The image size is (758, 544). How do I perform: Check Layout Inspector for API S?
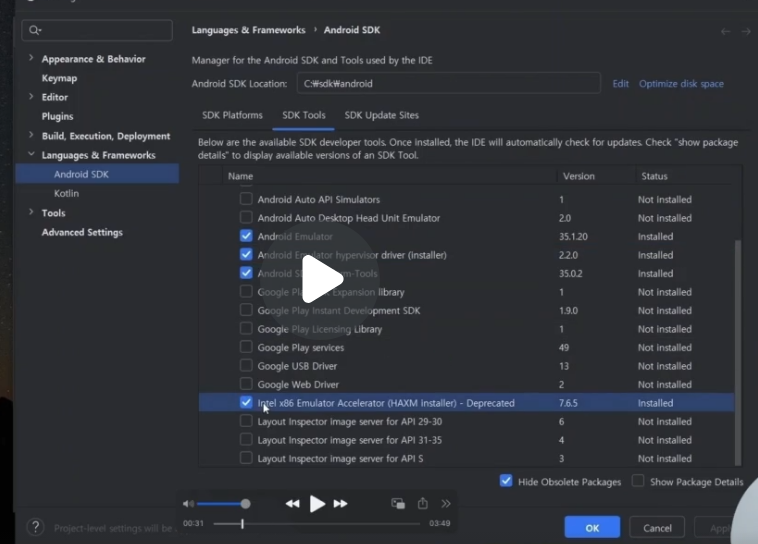click(x=246, y=457)
